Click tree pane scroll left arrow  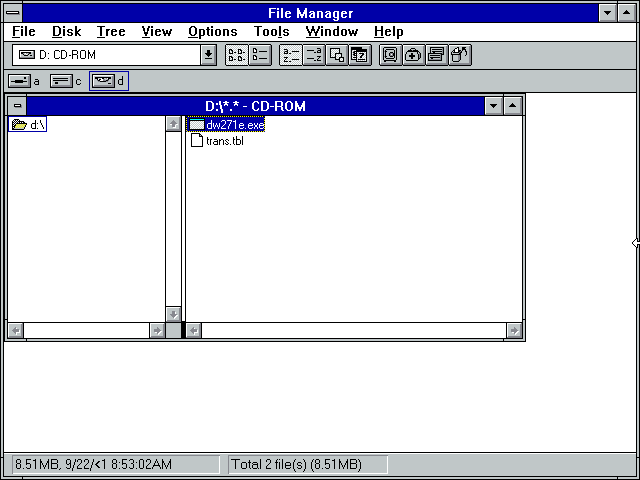pyautogui.click(x=16, y=330)
